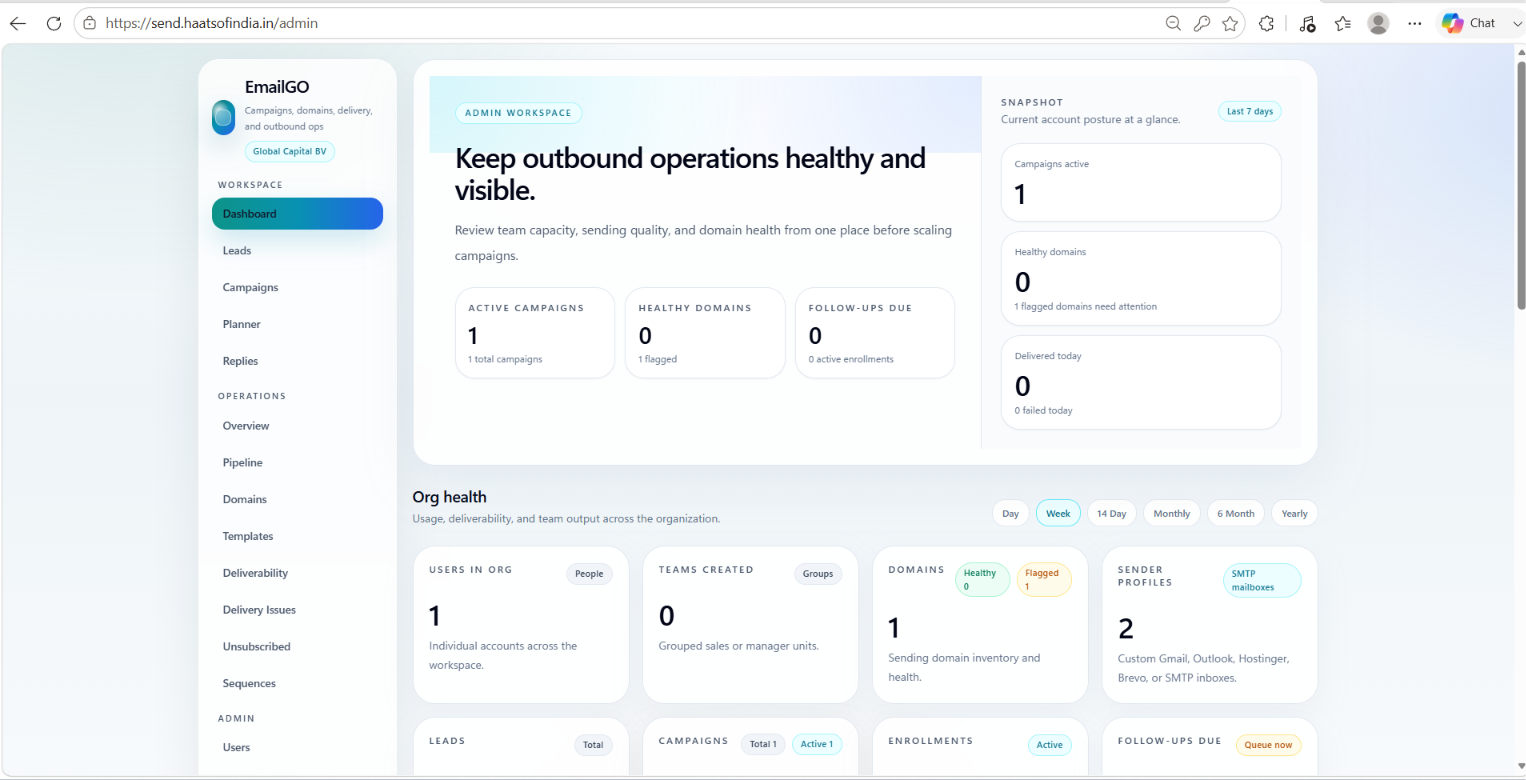
Task: Select the Yearly range filter
Action: pyautogui.click(x=1294, y=513)
